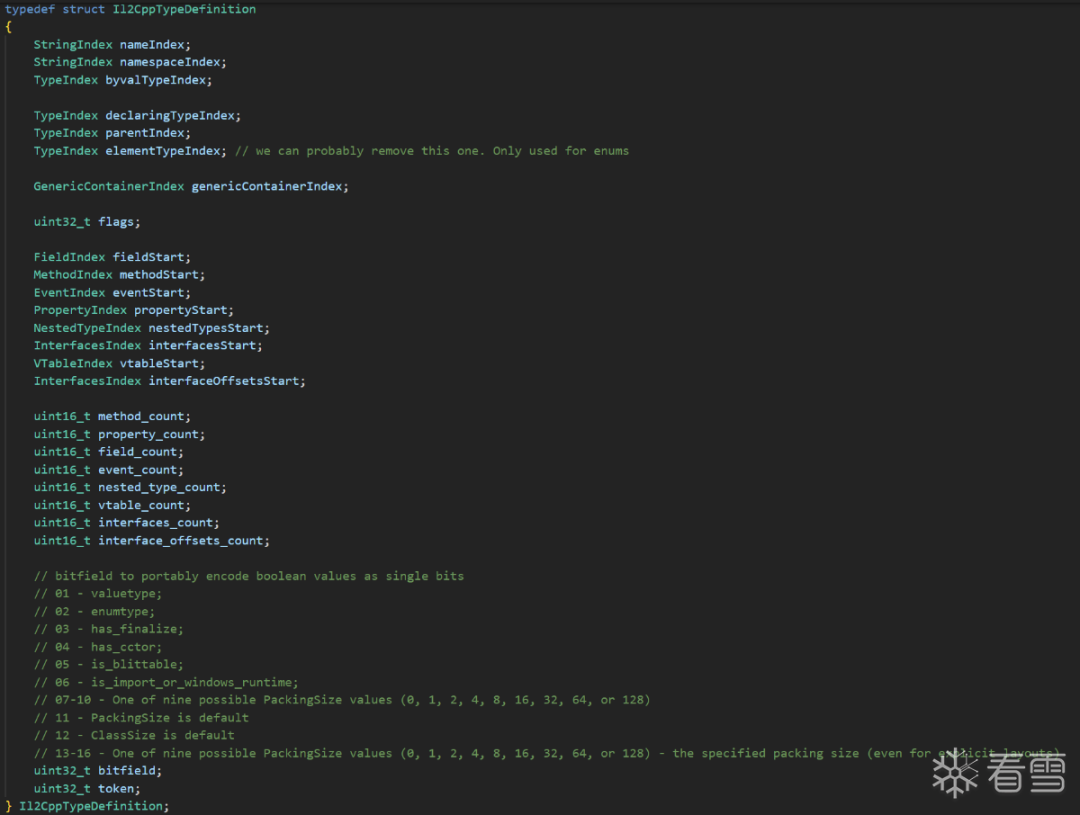Image resolution: width=1080 pixels, height=815 pixels.
Task: Click the method_count declaration
Action: (112, 417)
